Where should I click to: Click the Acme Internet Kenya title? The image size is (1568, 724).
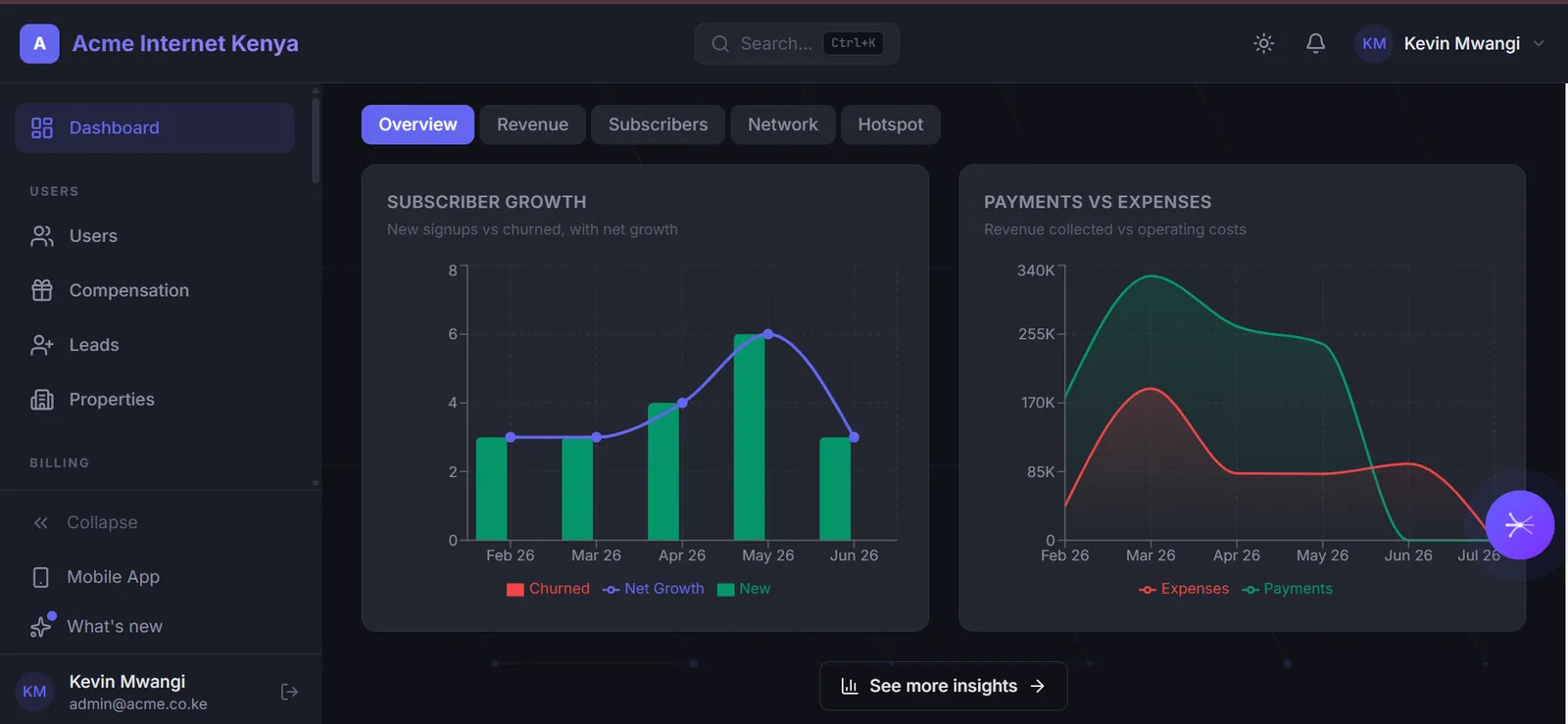point(185,43)
